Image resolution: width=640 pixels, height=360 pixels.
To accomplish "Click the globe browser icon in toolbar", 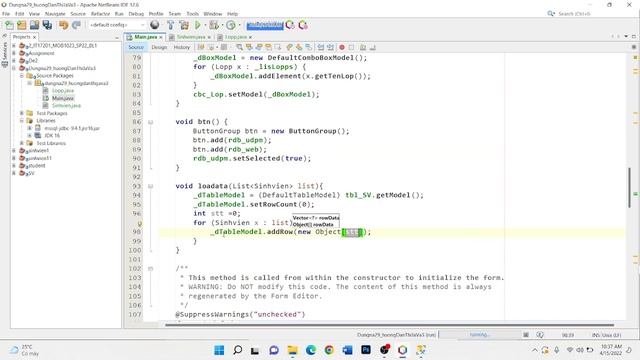I will tap(155, 25).
